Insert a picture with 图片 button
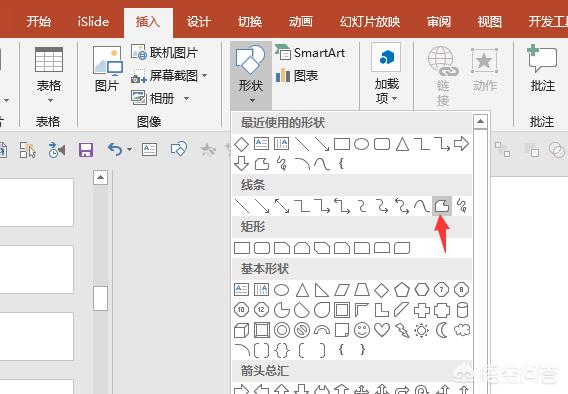 coord(107,70)
